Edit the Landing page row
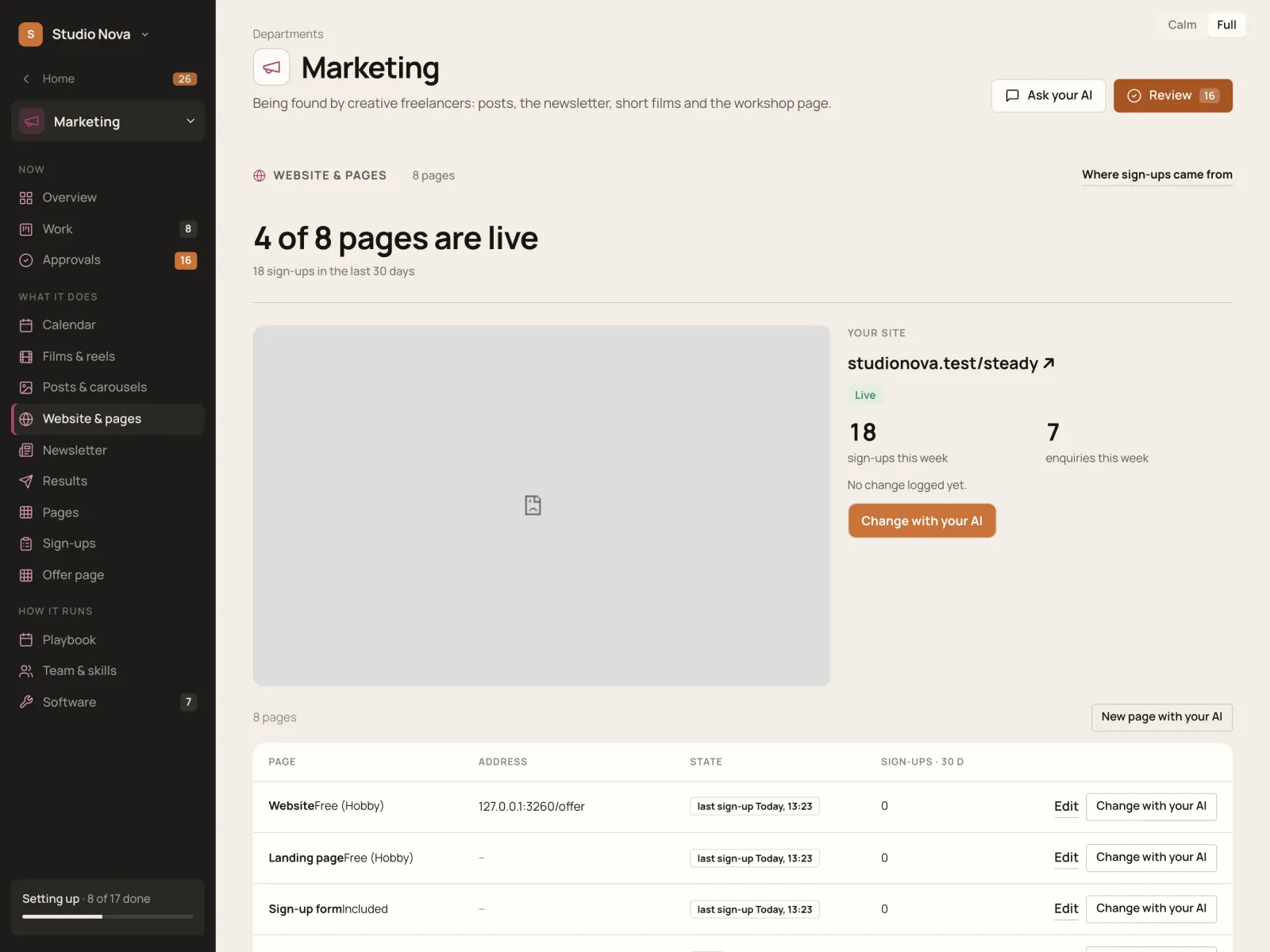1270x952 pixels. click(x=1066, y=858)
